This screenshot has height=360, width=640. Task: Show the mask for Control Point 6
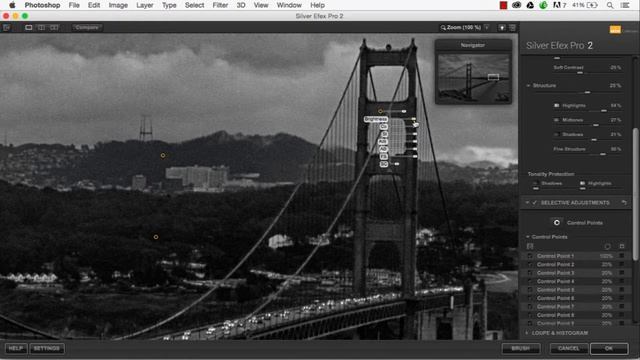622,298
